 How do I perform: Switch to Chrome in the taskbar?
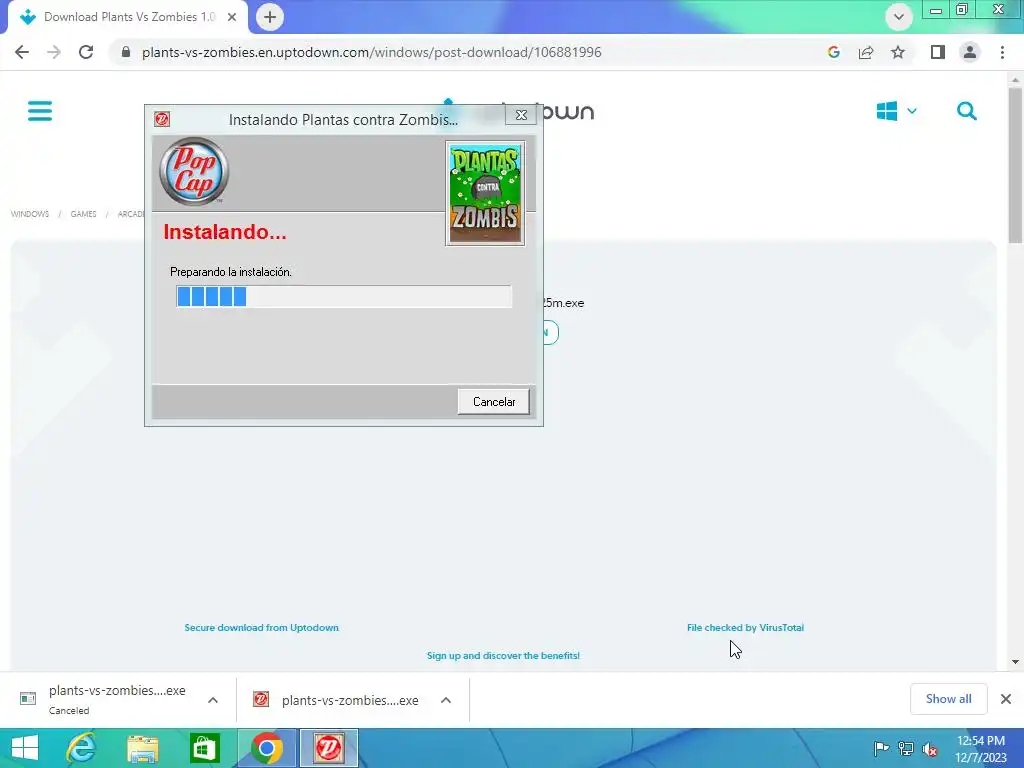pos(266,748)
